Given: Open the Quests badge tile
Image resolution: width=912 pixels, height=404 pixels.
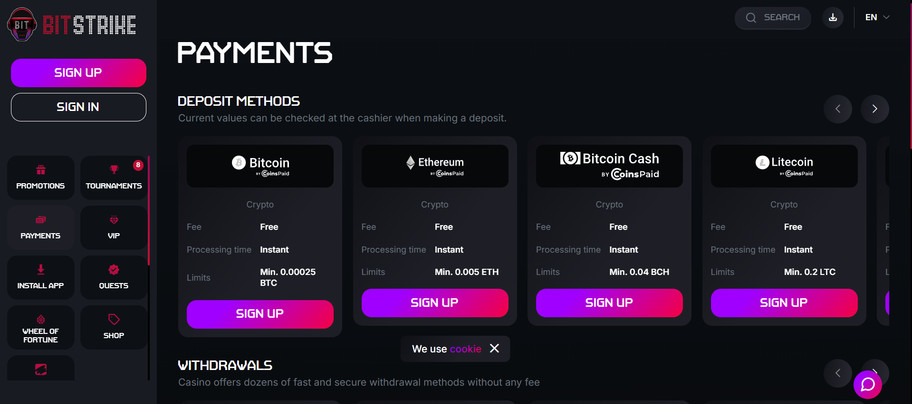Looking at the screenshot, I should click(113, 277).
